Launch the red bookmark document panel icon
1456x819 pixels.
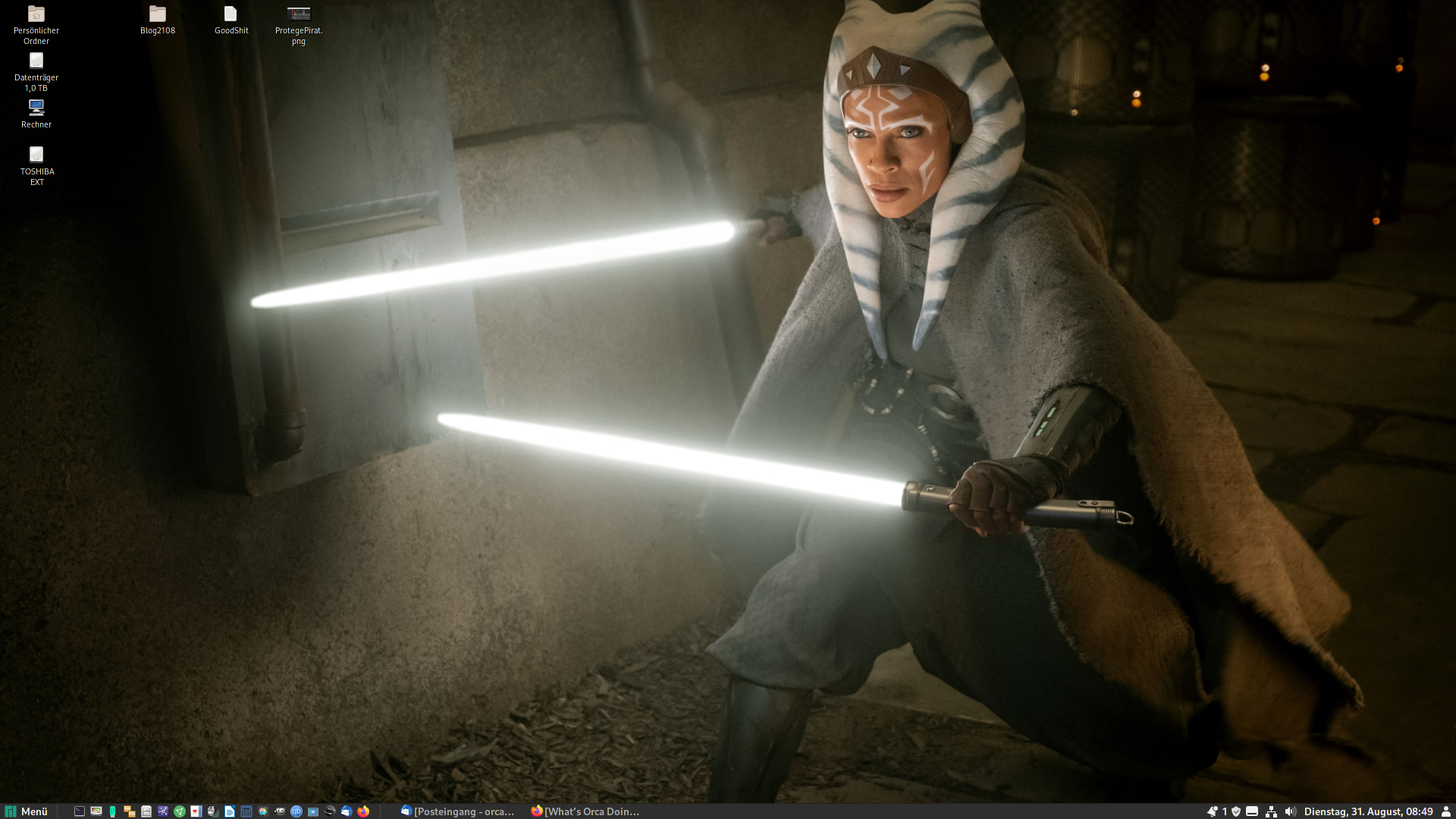(196, 811)
